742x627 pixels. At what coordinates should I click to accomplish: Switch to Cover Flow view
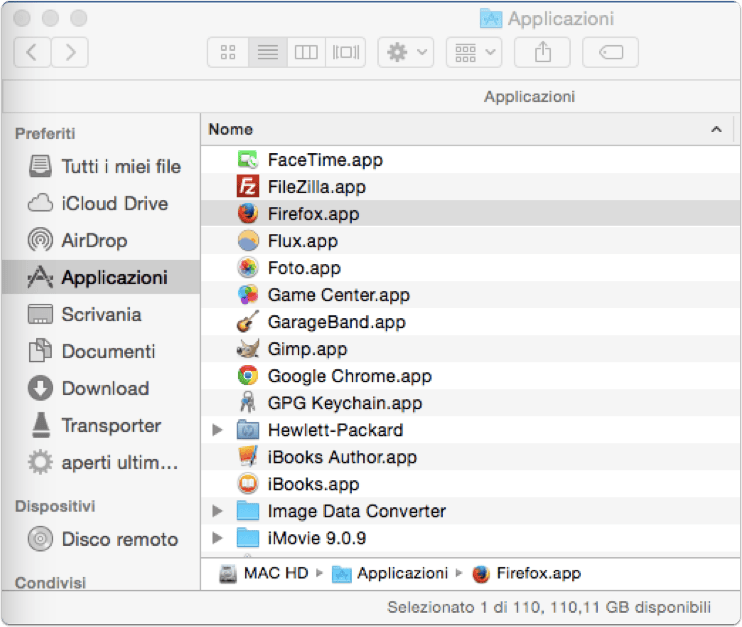(345, 52)
